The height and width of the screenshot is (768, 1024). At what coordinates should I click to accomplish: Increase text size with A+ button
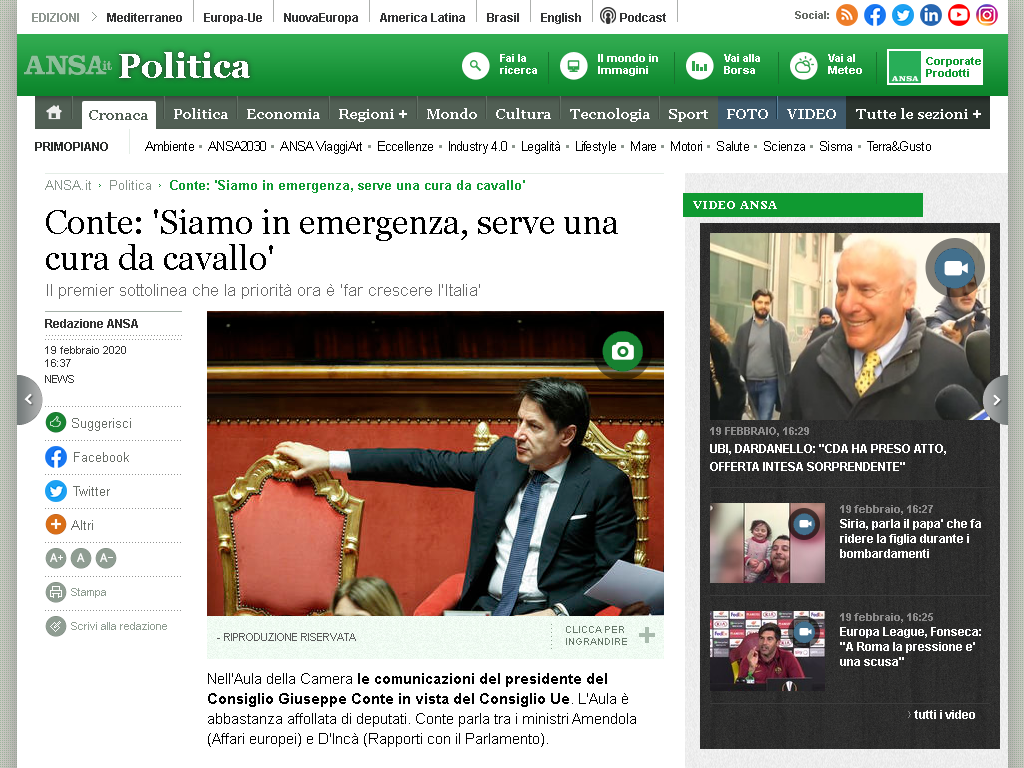(x=56, y=558)
